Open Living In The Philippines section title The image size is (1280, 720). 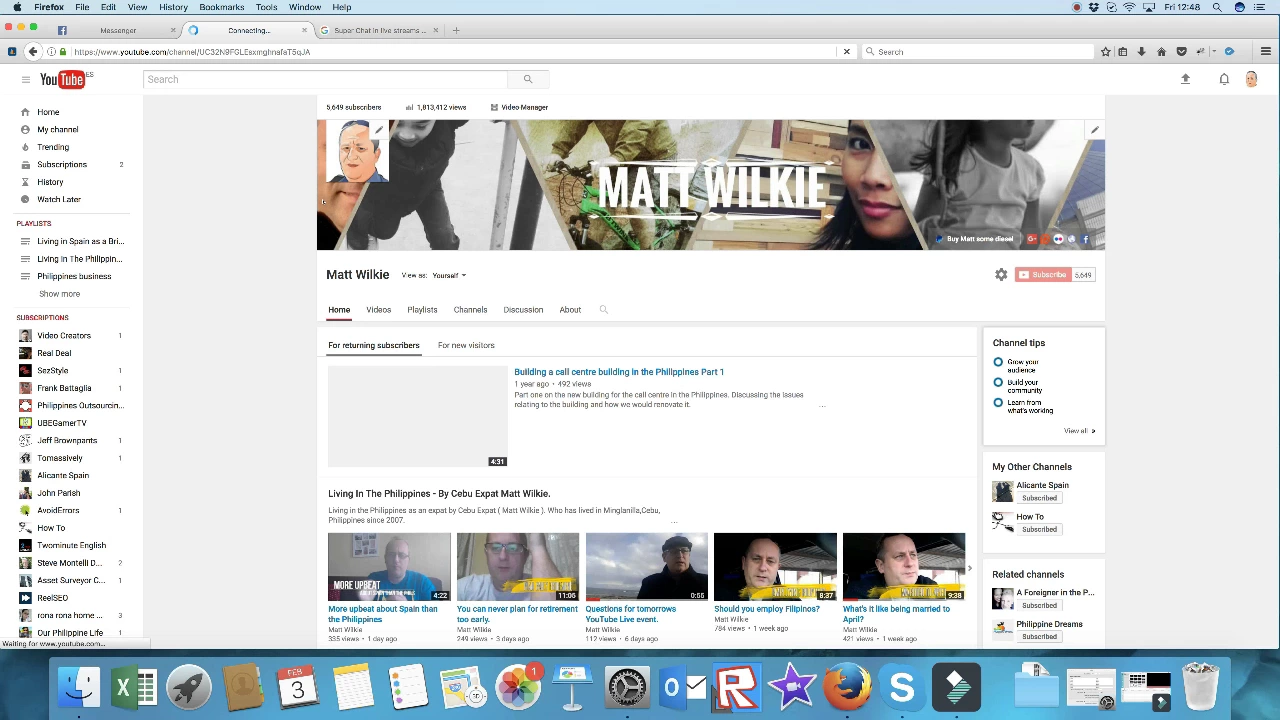pos(439,494)
